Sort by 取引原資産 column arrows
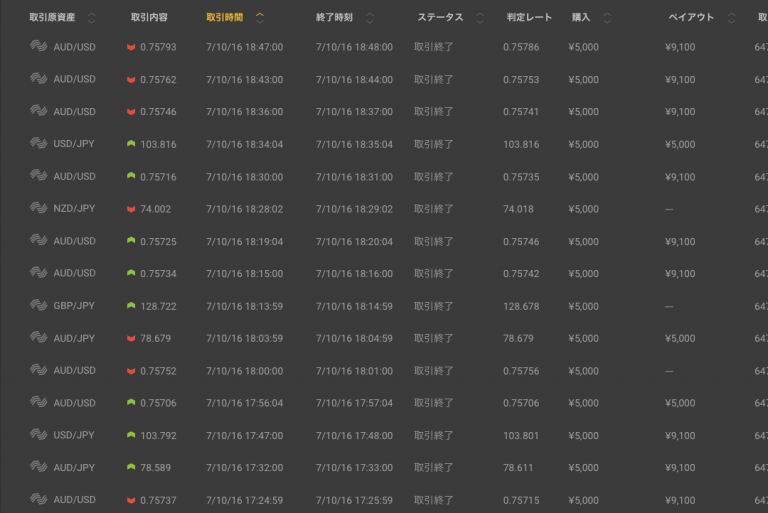This screenshot has width=768, height=513. pyautogui.click(x=92, y=18)
